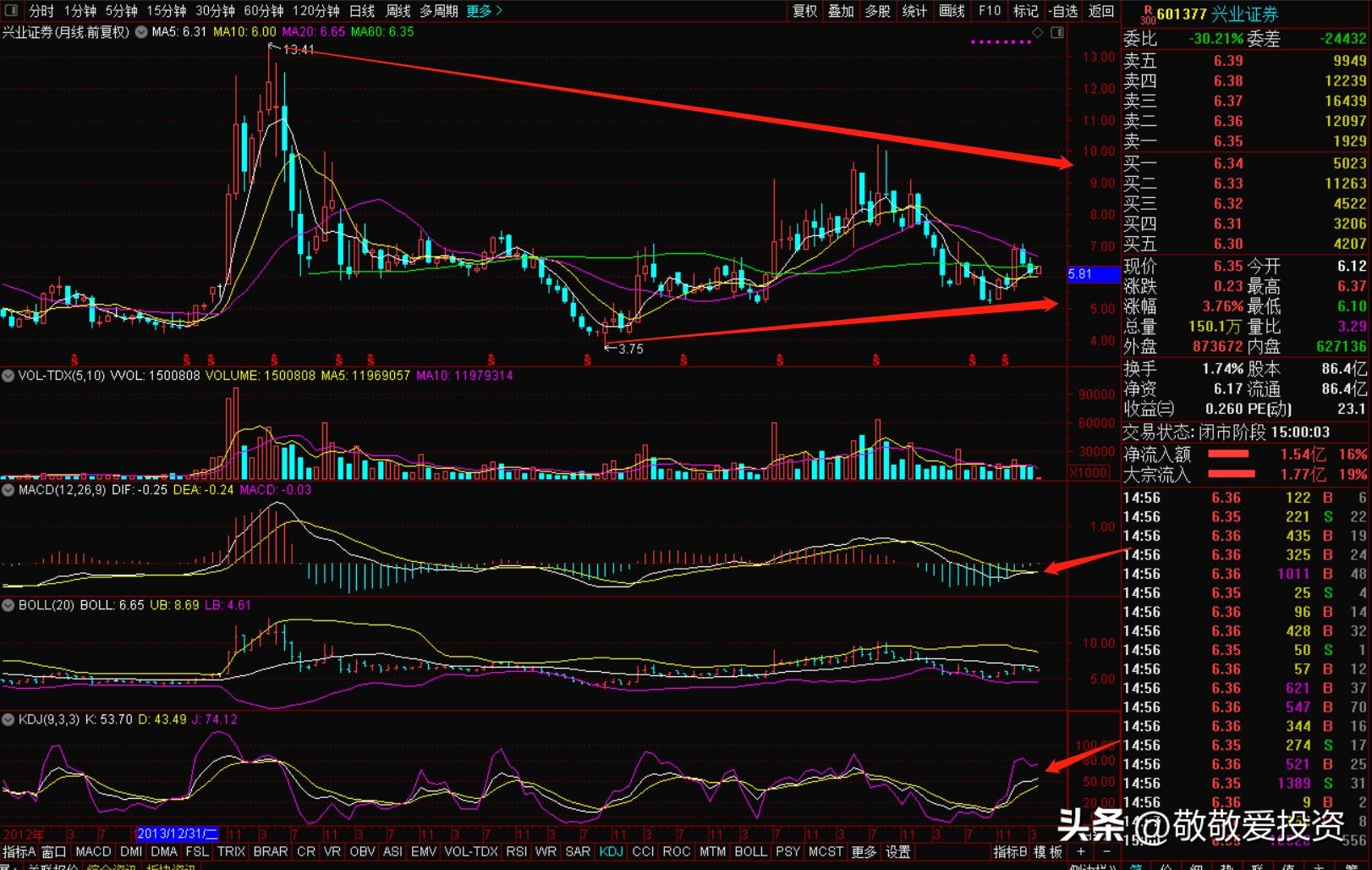The image size is (1372, 870).
Task: Open the bottom 更多 indicators list
Action: pos(864,851)
